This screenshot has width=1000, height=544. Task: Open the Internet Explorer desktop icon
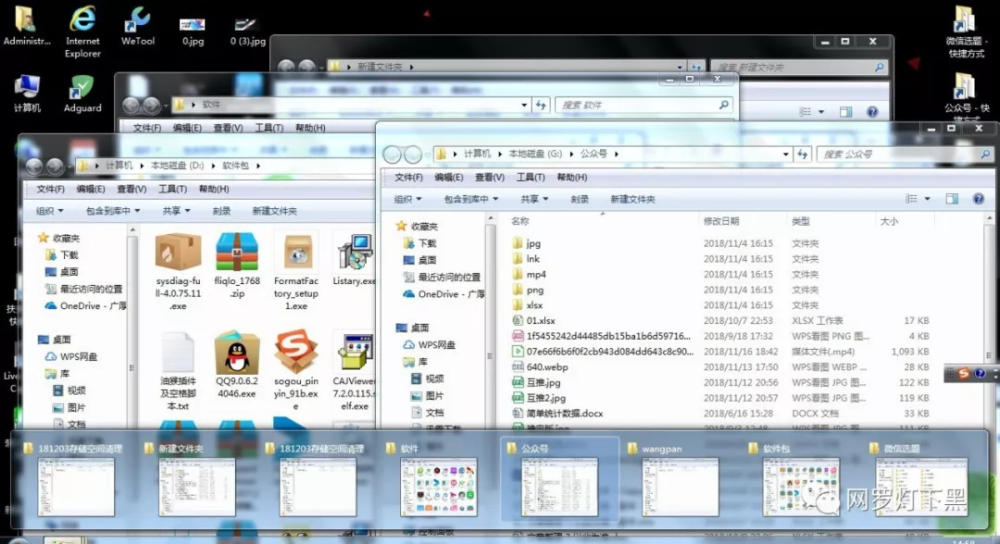coord(82,31)
